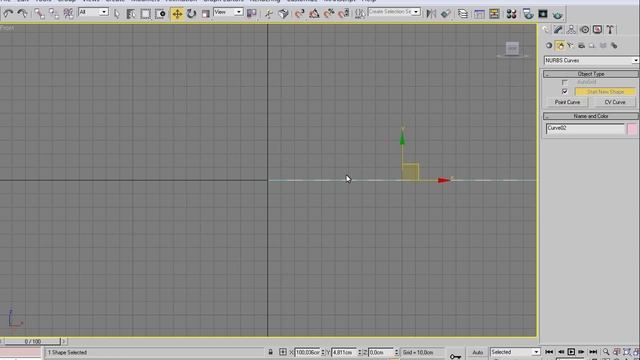Viewport: 640px width, 360px height.
Task: Click the Point Curve button
Action: coord(567,102)
